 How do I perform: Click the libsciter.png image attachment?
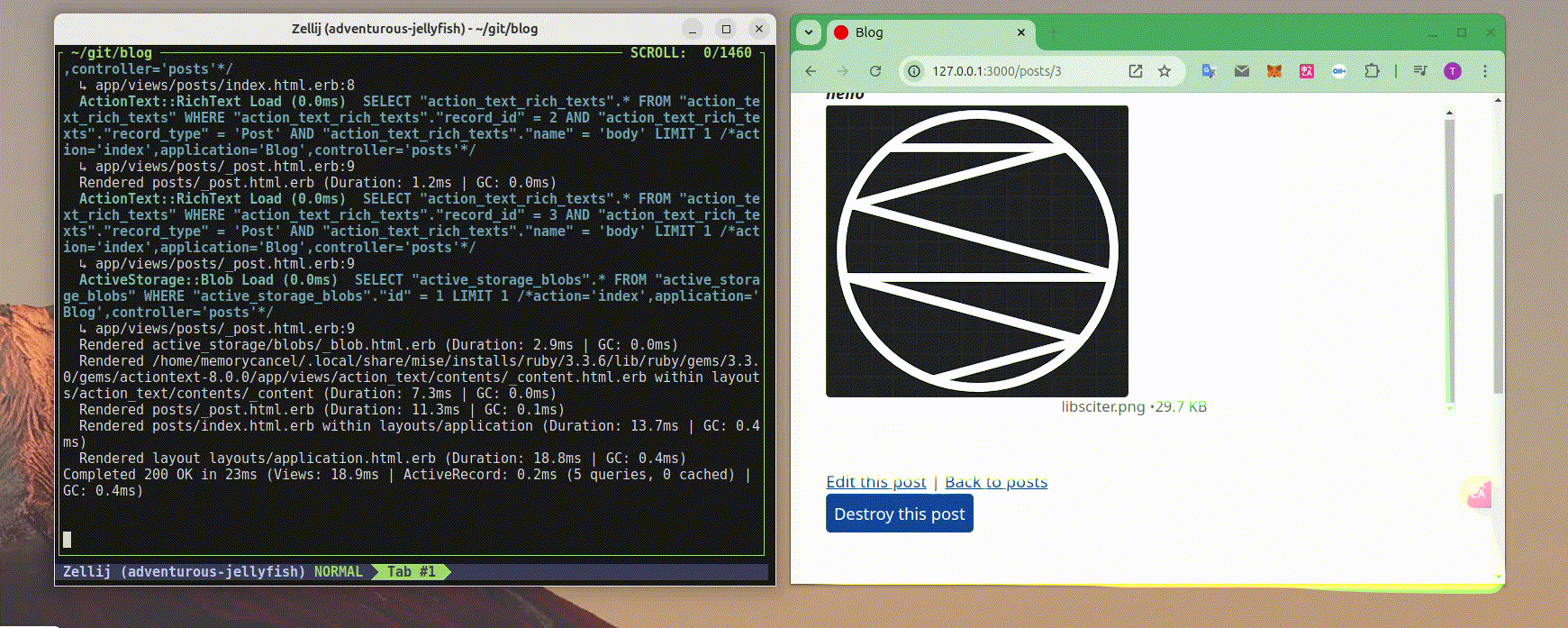click(977, 251)
